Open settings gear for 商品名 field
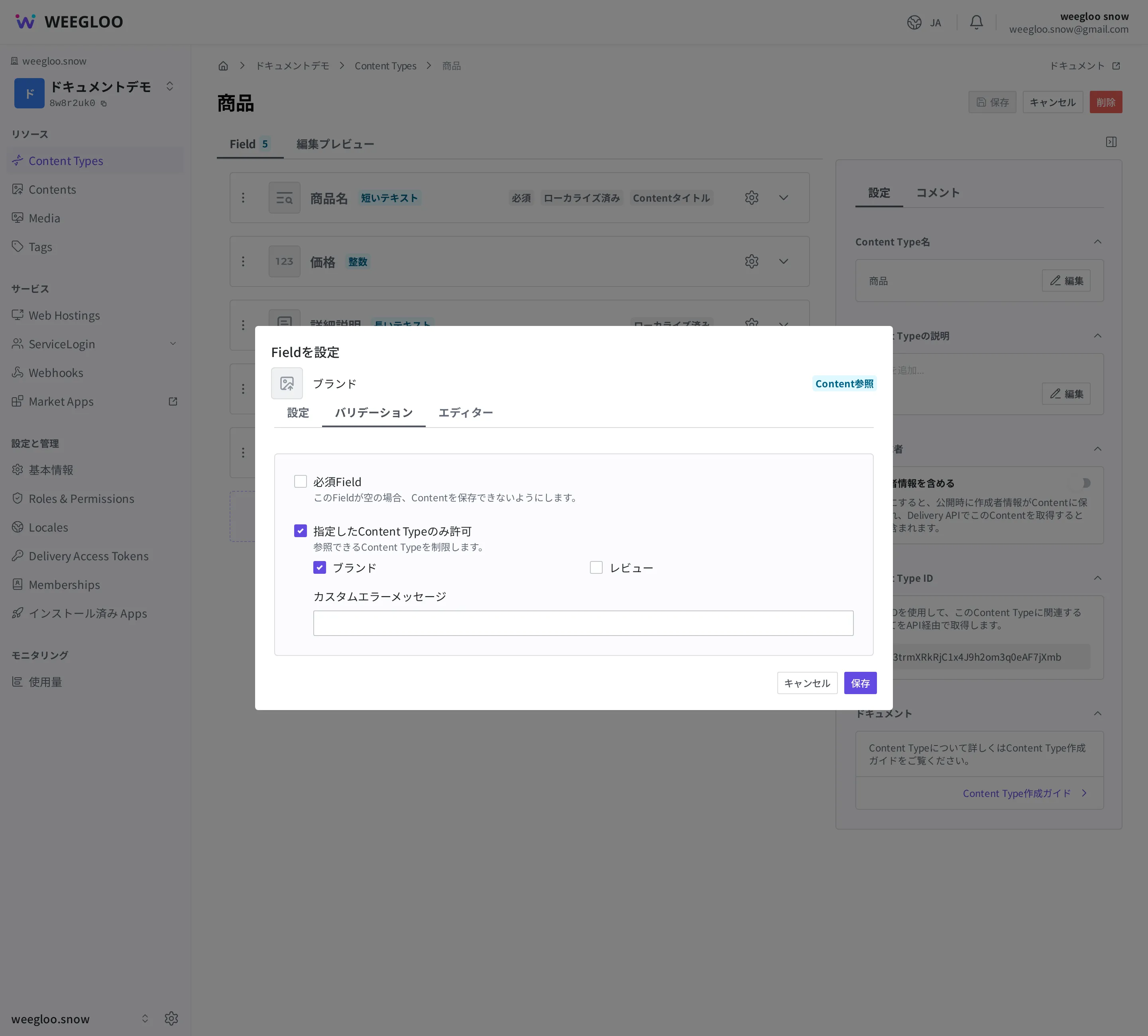 pos(751,198)
